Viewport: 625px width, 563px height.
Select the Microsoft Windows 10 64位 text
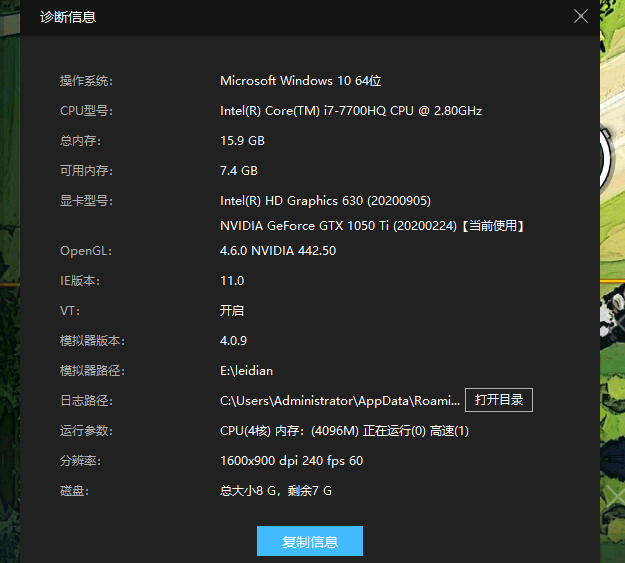click(301, 80)
